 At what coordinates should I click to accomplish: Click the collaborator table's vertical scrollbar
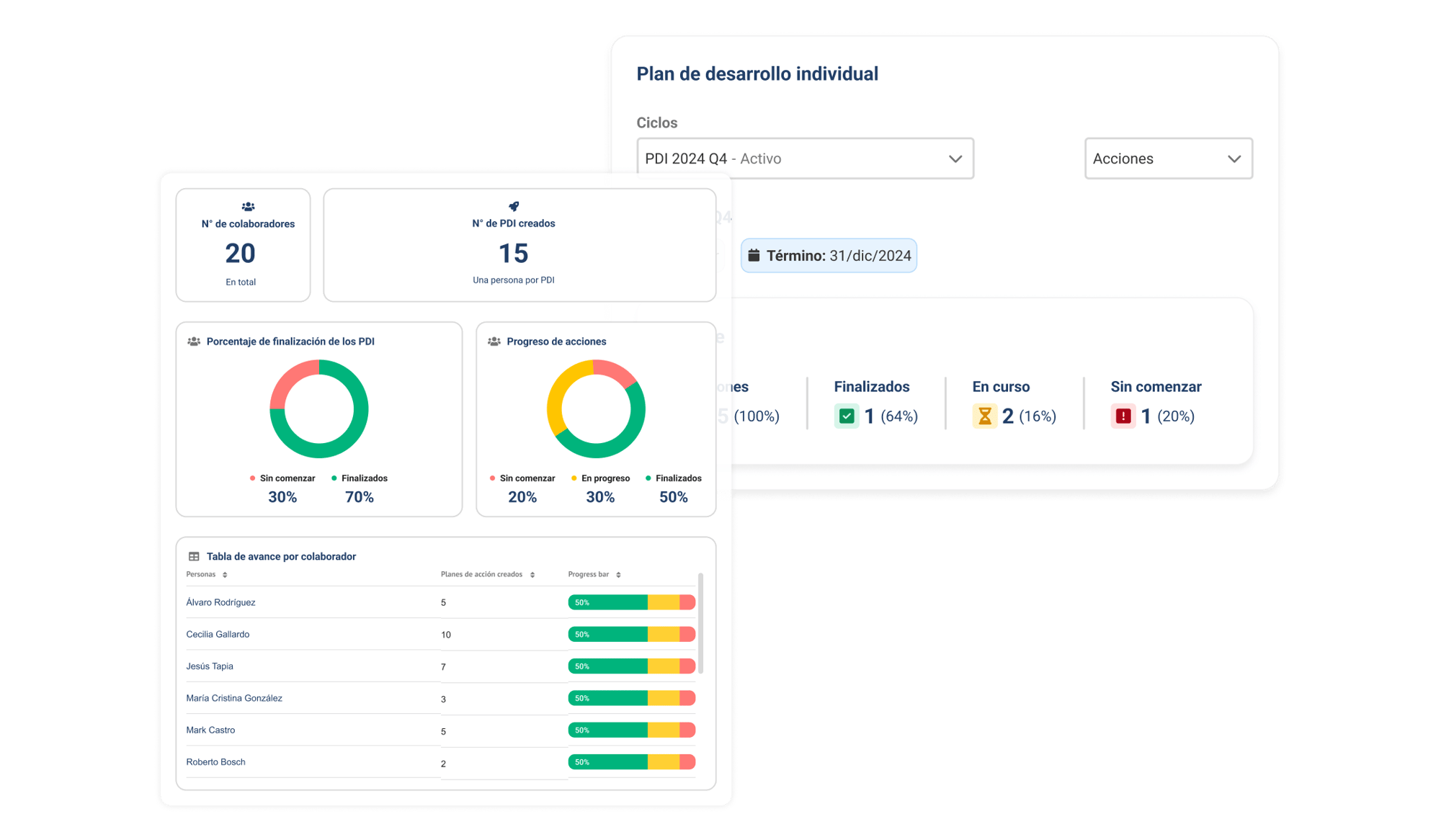pyautogui.click(x=701, y=623)
